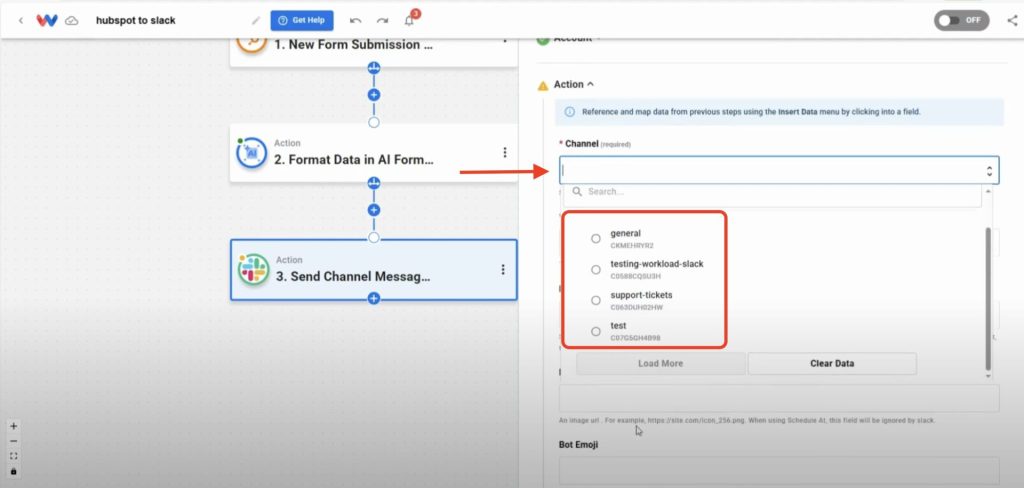This screenshot has width=1024, height=488.
Task: Expand the Account section
Action: click(x=573, y=40)
